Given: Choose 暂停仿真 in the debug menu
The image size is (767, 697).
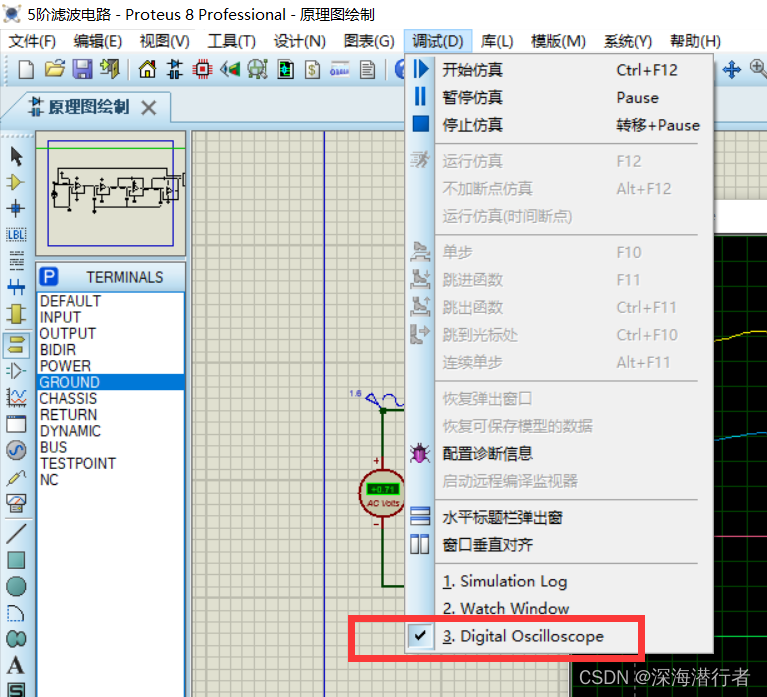Looking at the screenshot, I should [x=559, y=97].
